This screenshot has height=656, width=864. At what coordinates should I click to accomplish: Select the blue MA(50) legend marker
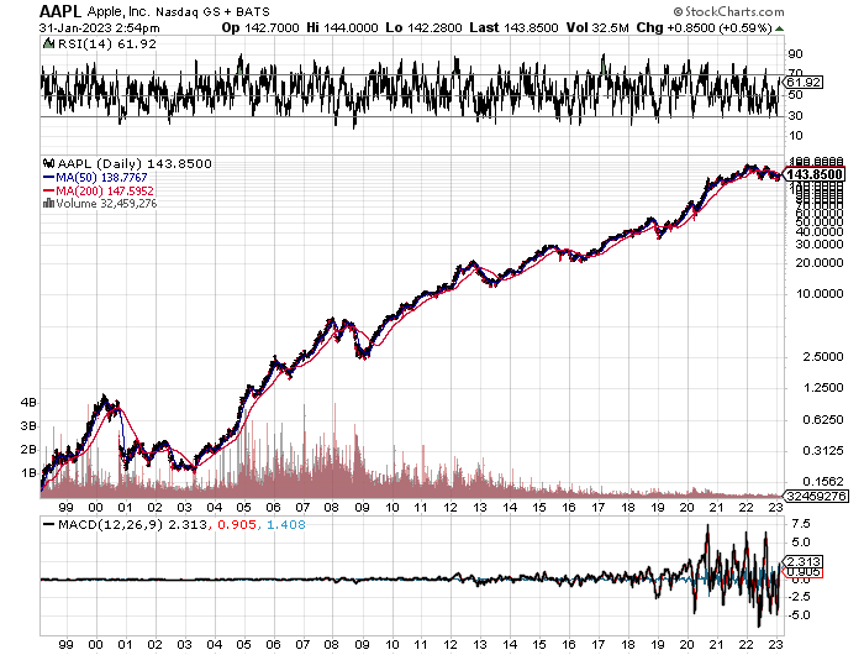point(47,177)
